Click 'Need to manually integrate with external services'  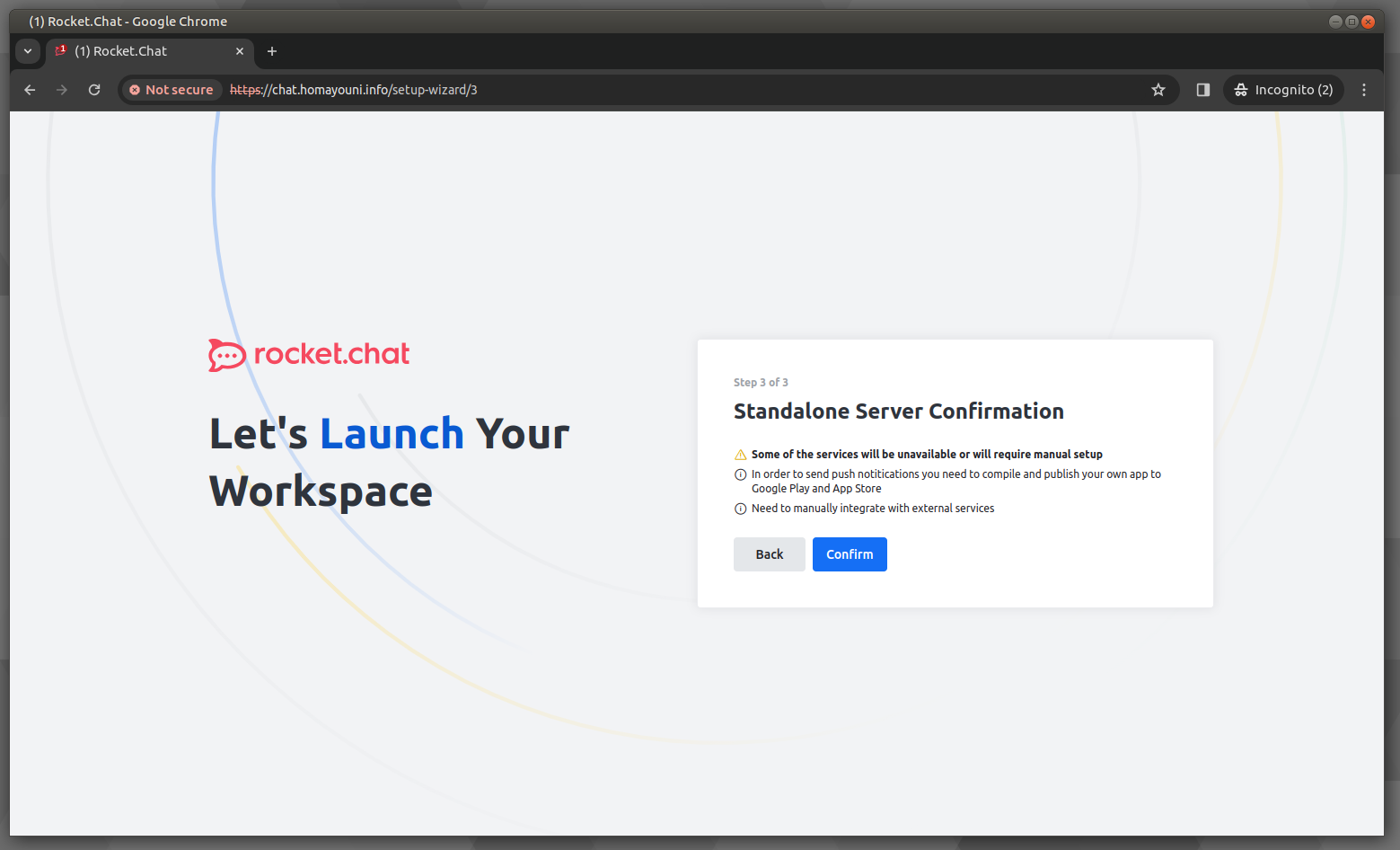coord(873,509)
